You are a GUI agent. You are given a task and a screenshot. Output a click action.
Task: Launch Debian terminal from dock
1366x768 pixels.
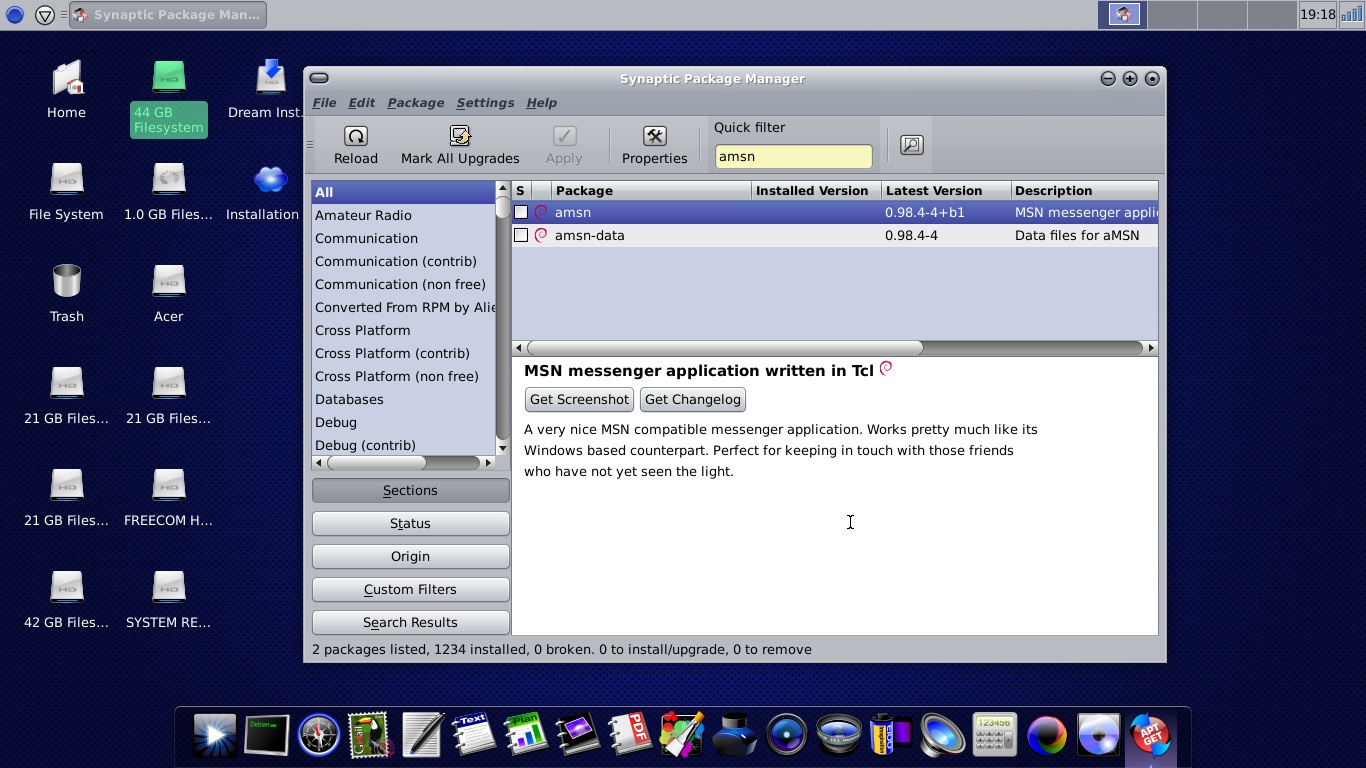coord(267,736)
